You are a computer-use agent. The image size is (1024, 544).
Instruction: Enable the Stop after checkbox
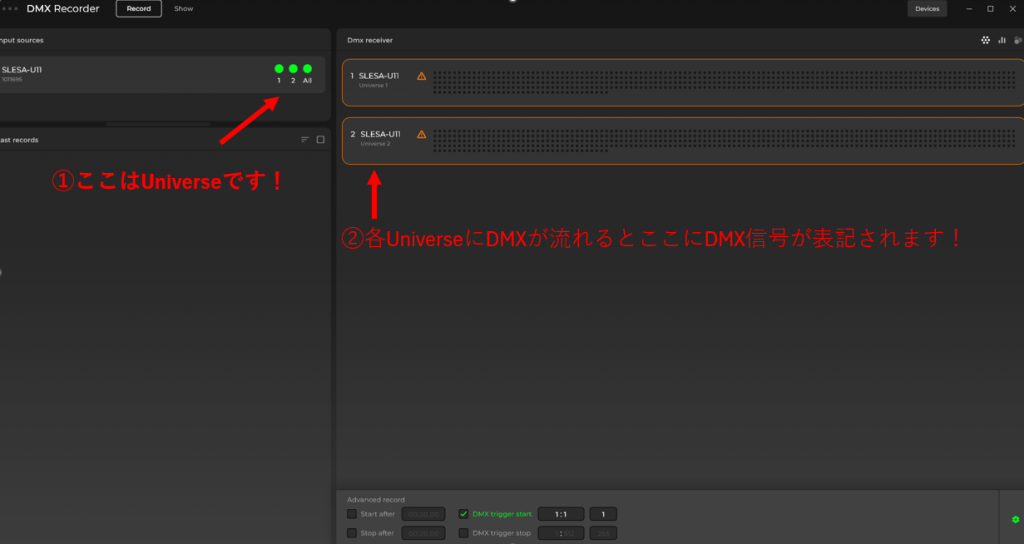(x=351, y=533)
